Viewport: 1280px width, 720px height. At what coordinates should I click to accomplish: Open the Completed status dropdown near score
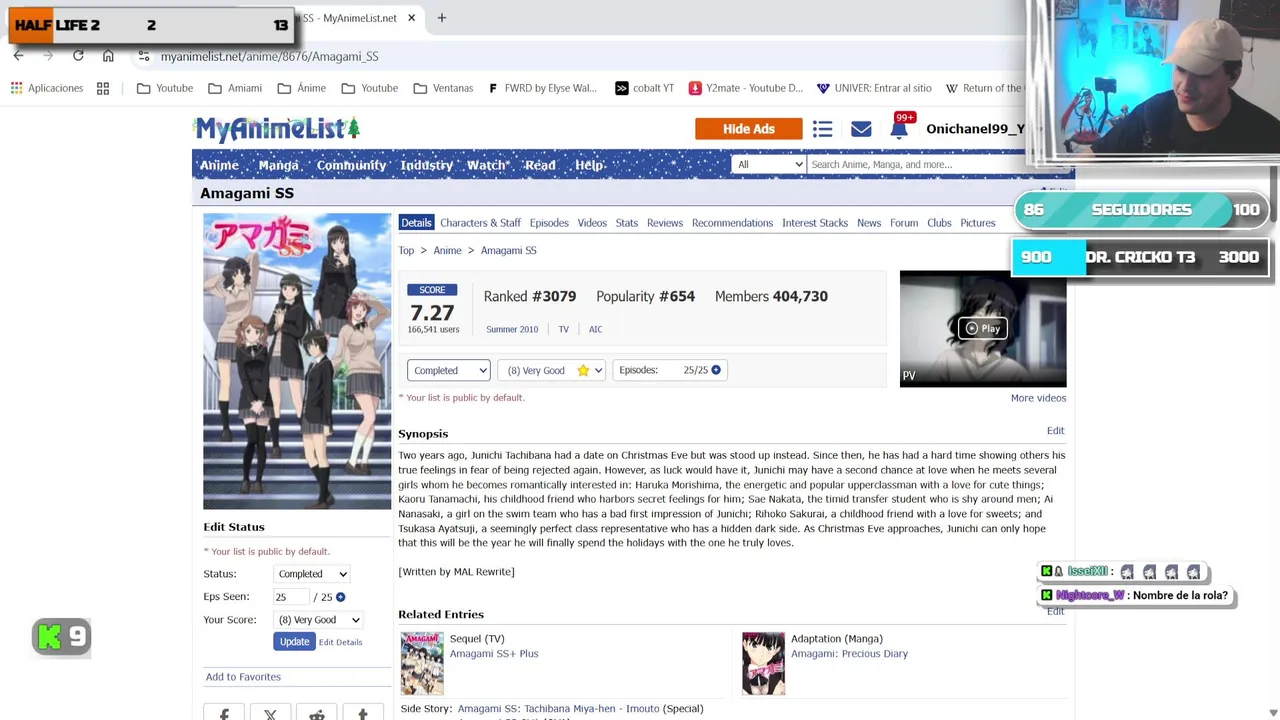click(x=448, y=370)
